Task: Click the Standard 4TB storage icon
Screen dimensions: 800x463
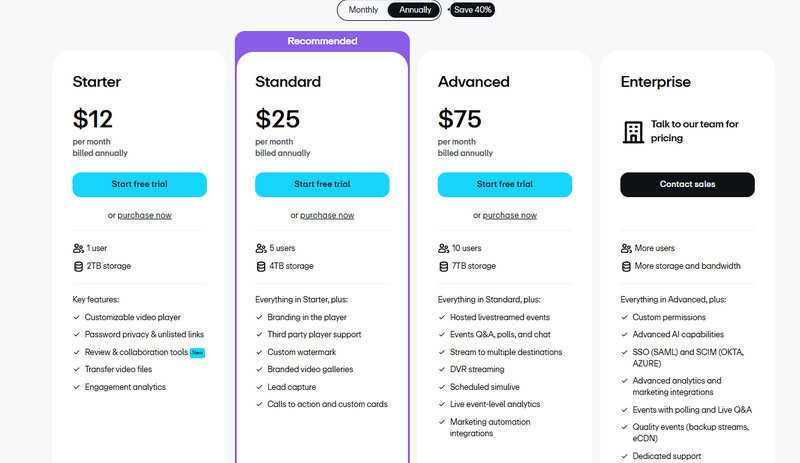Action: pos(261,266)
